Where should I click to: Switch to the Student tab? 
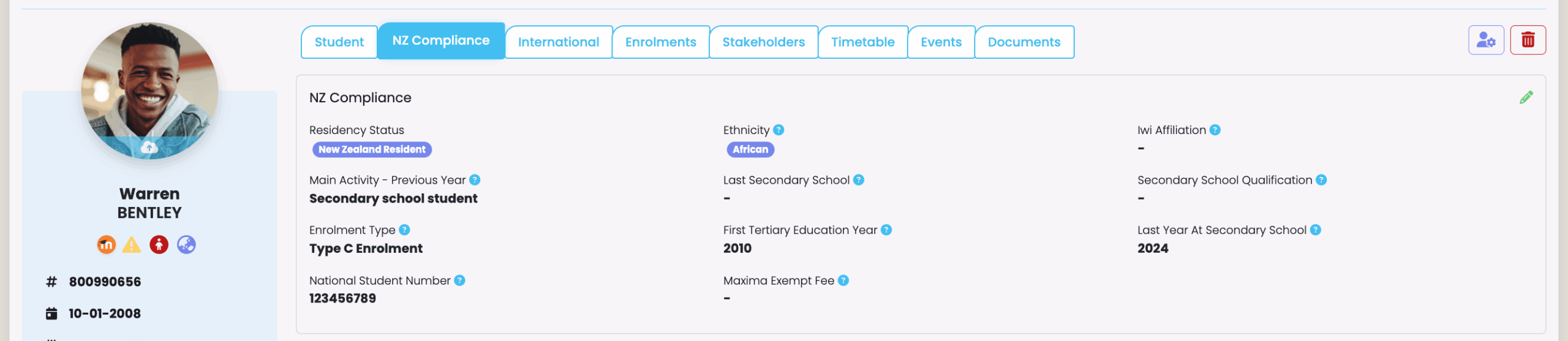click(x=339, y=42)
